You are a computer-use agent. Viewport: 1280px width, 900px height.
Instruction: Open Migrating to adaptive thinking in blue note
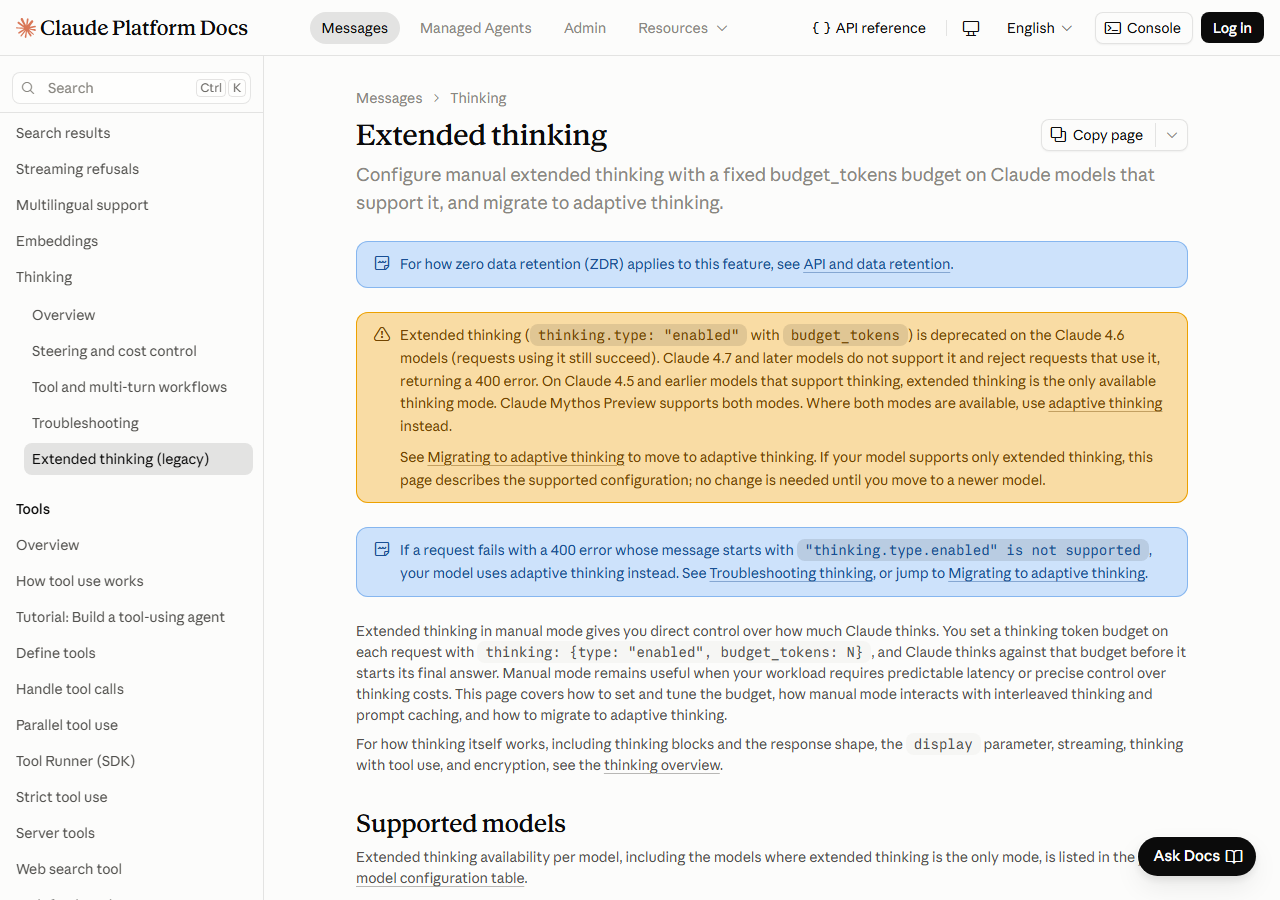[1047, 573]
